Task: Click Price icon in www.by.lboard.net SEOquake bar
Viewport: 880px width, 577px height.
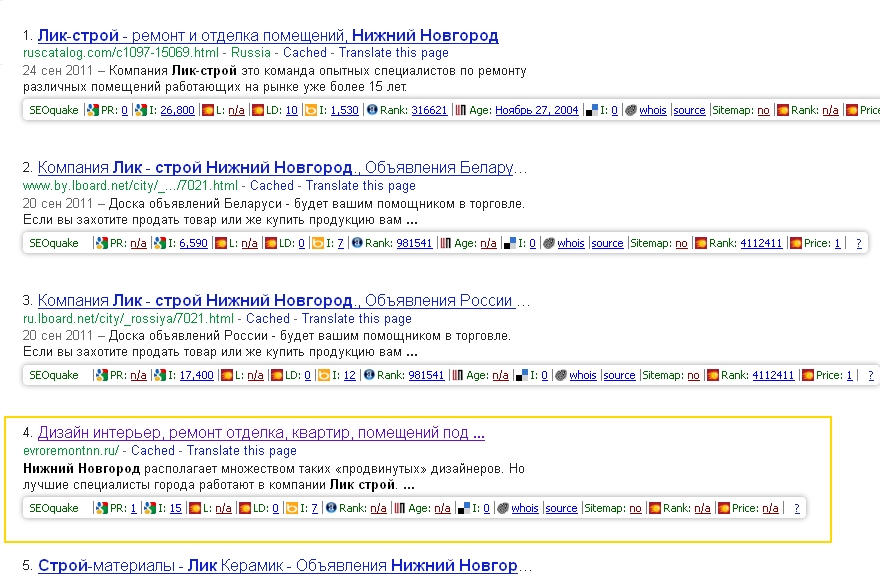Action: tap(795, 243)
